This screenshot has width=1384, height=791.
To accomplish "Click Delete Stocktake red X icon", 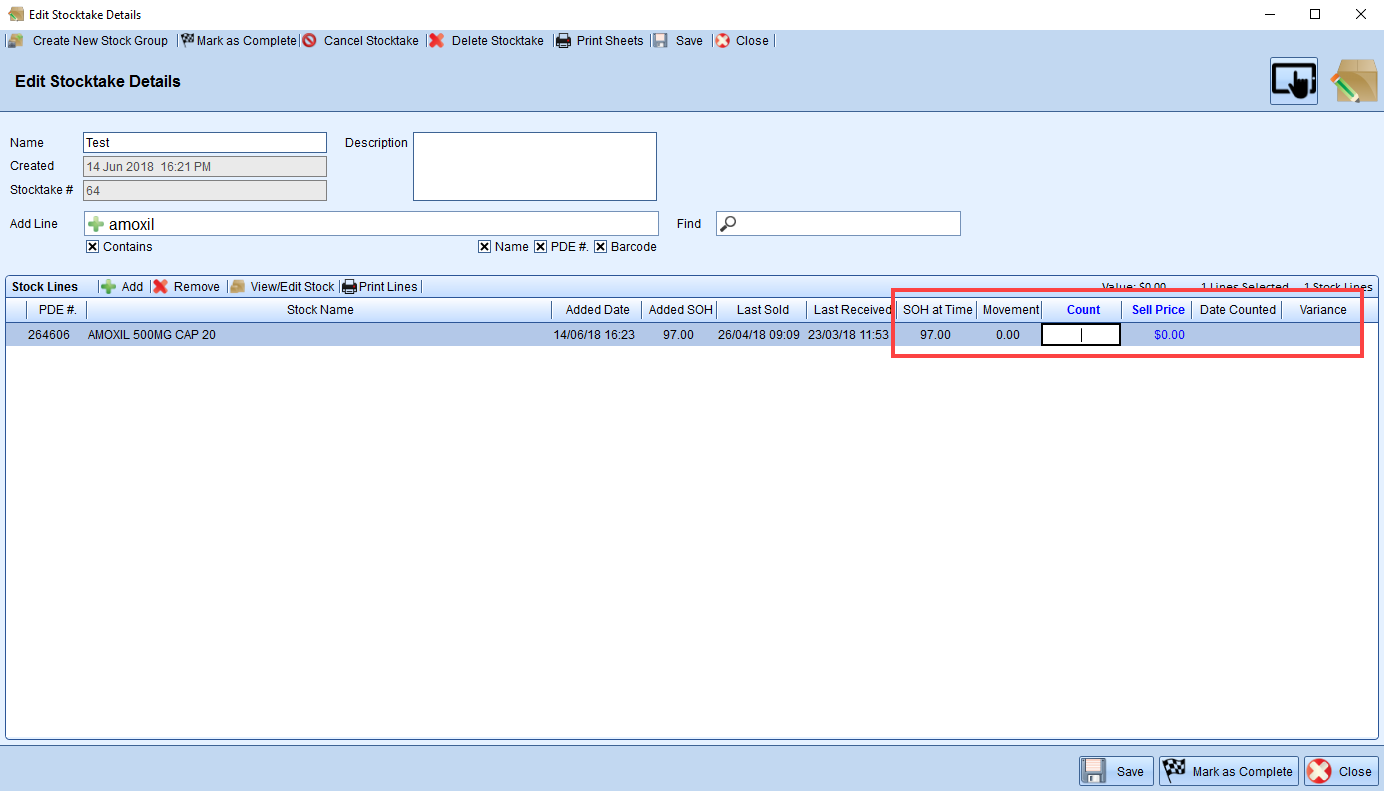I will click(x=437, y=41).
